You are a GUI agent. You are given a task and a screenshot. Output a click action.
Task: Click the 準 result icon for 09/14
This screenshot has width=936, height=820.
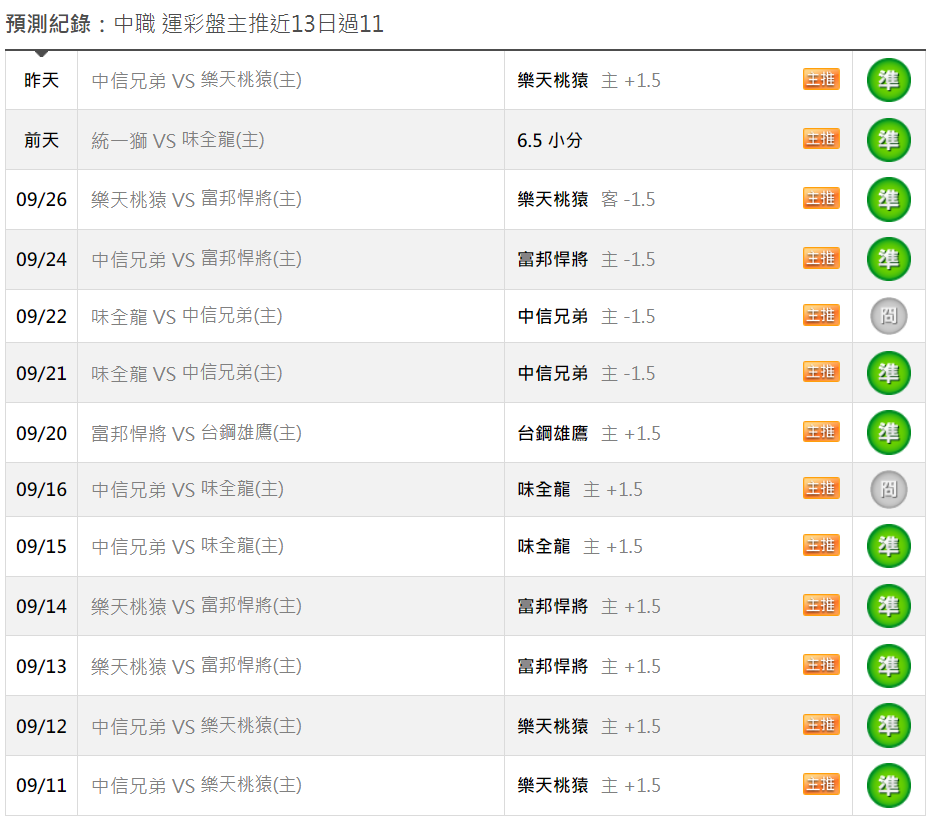tap(888, 606)
